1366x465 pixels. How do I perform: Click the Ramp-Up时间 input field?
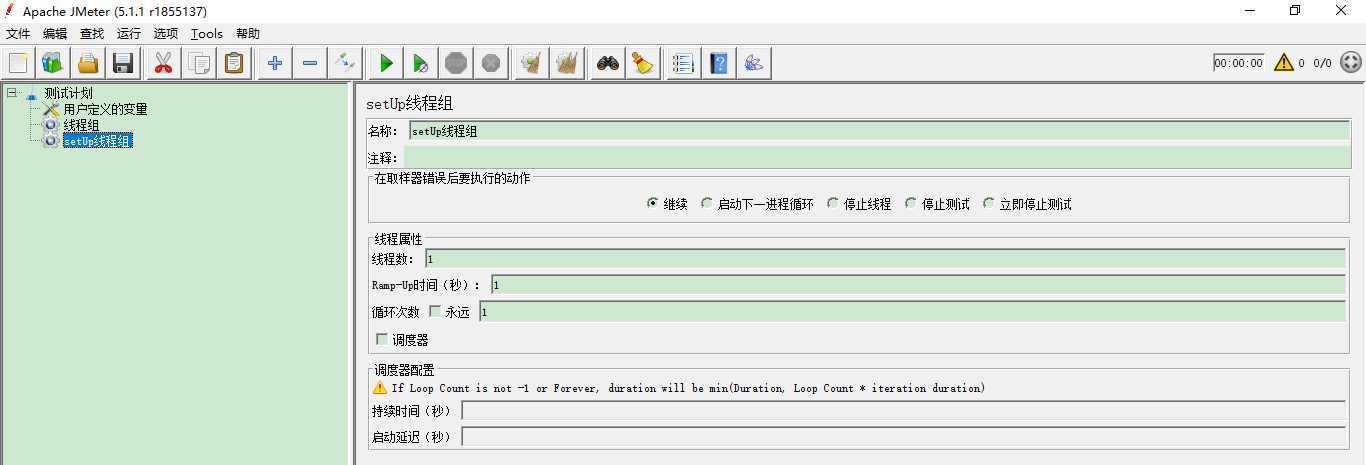point(918,285)
